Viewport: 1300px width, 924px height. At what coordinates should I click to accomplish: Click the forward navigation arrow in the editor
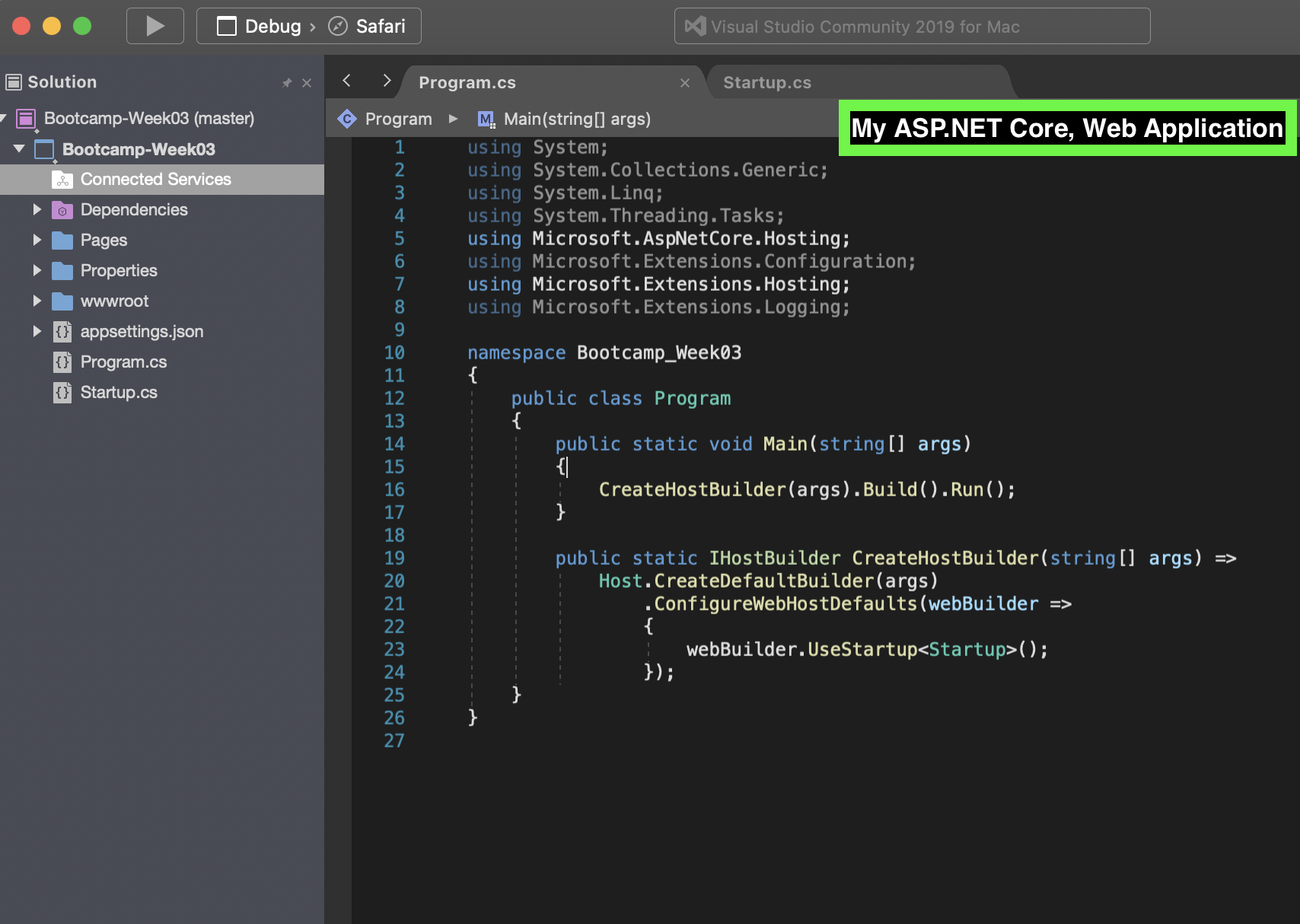point(387,80)
